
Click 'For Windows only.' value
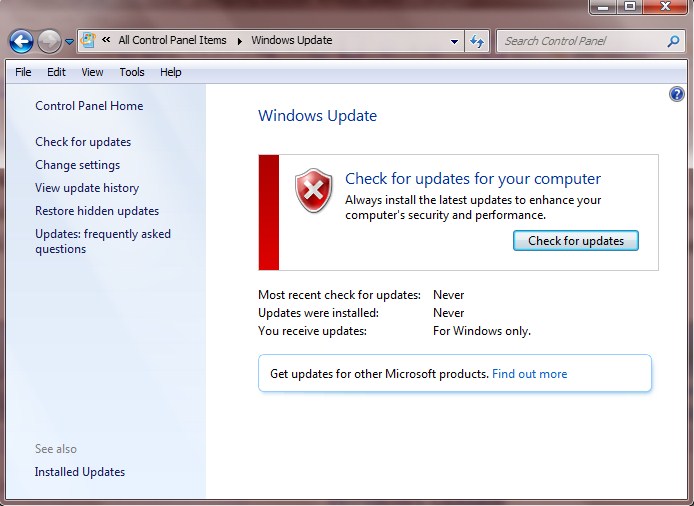pyautogui.click(x=482, y=331)
